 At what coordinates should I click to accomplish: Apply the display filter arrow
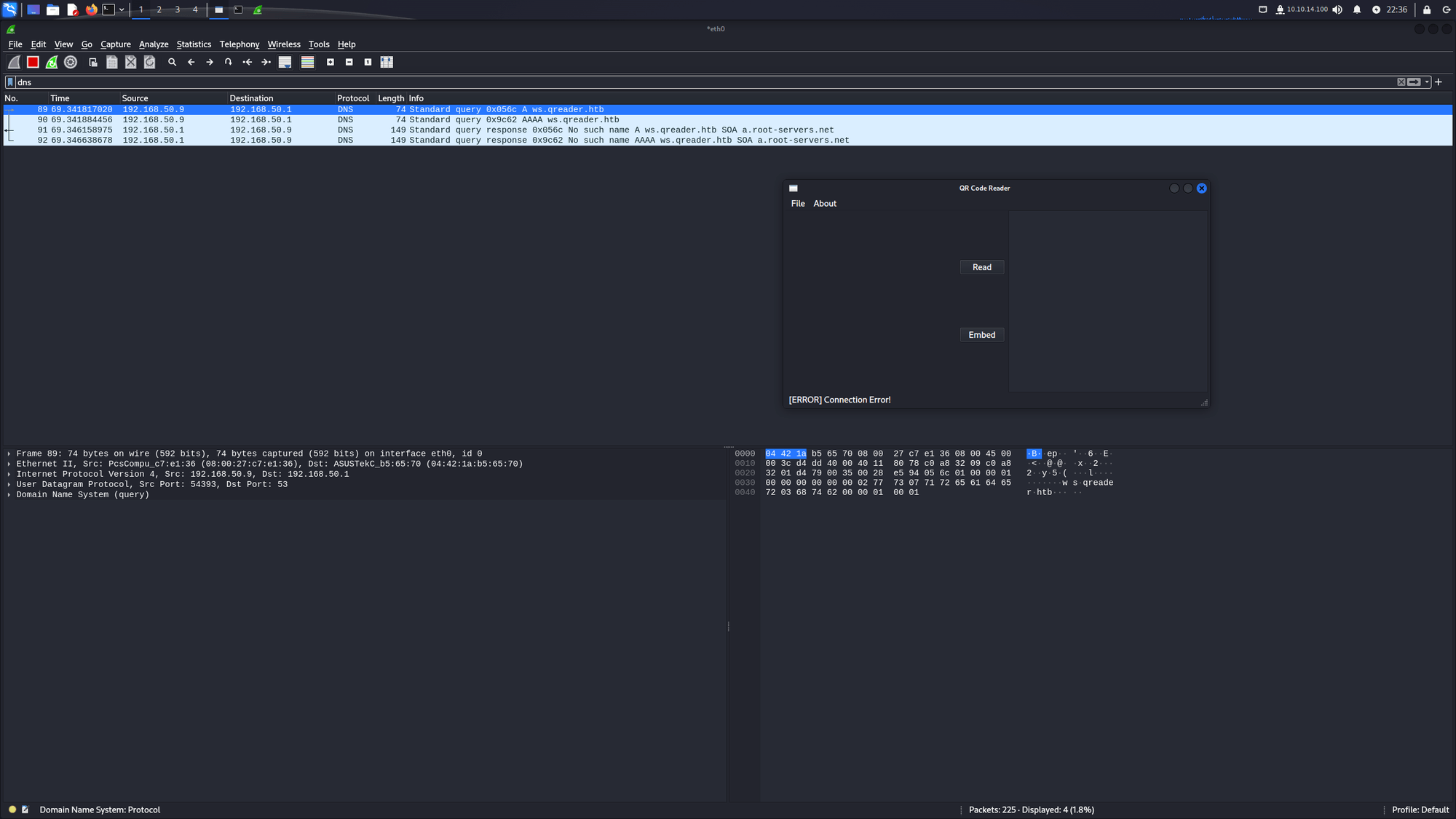pyautogui.click(x=1414, y=82)
